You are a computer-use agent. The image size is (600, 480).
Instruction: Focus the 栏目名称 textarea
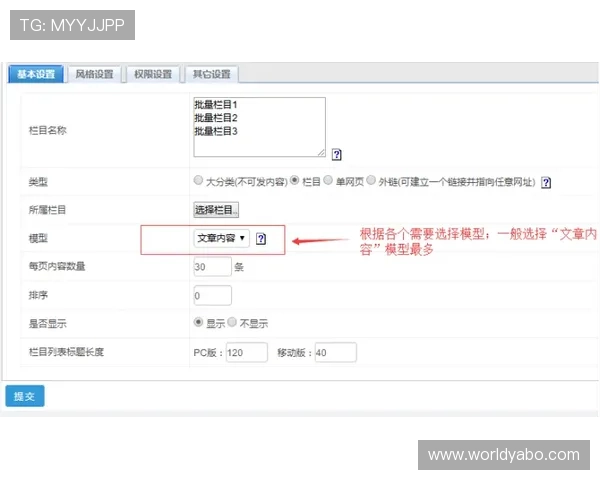259,127
